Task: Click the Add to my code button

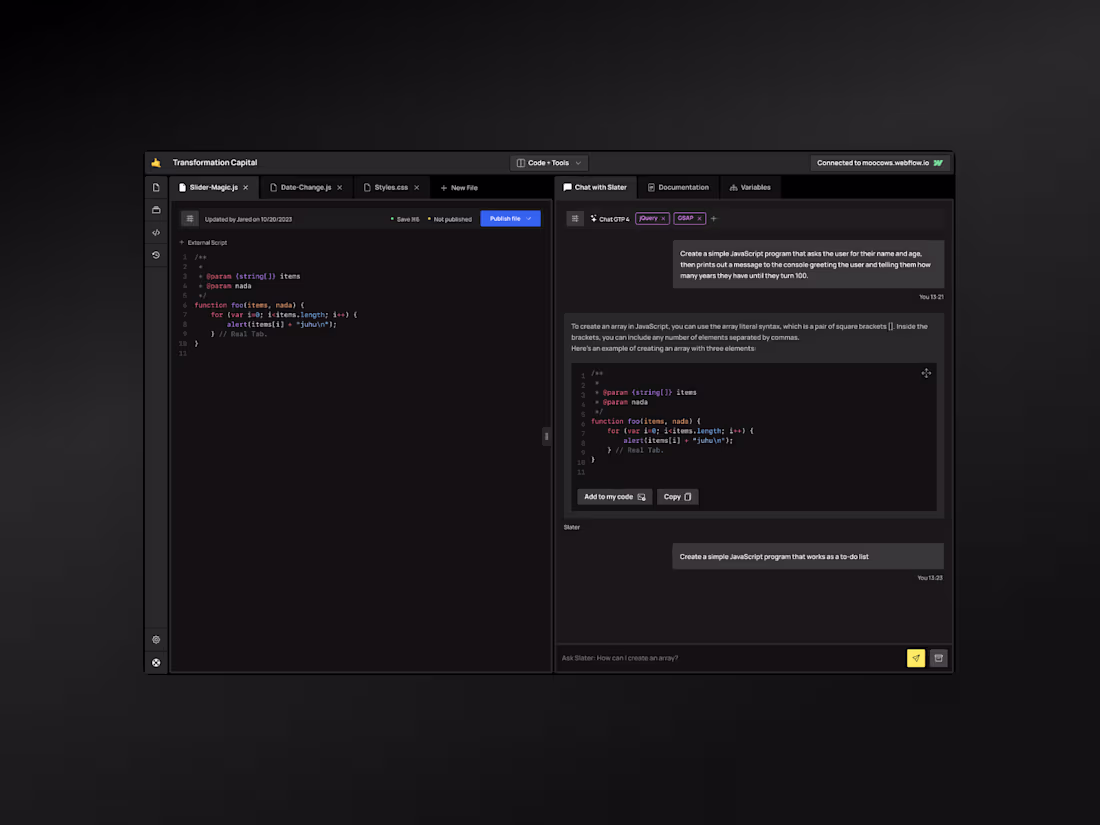Action: (613, 496)
